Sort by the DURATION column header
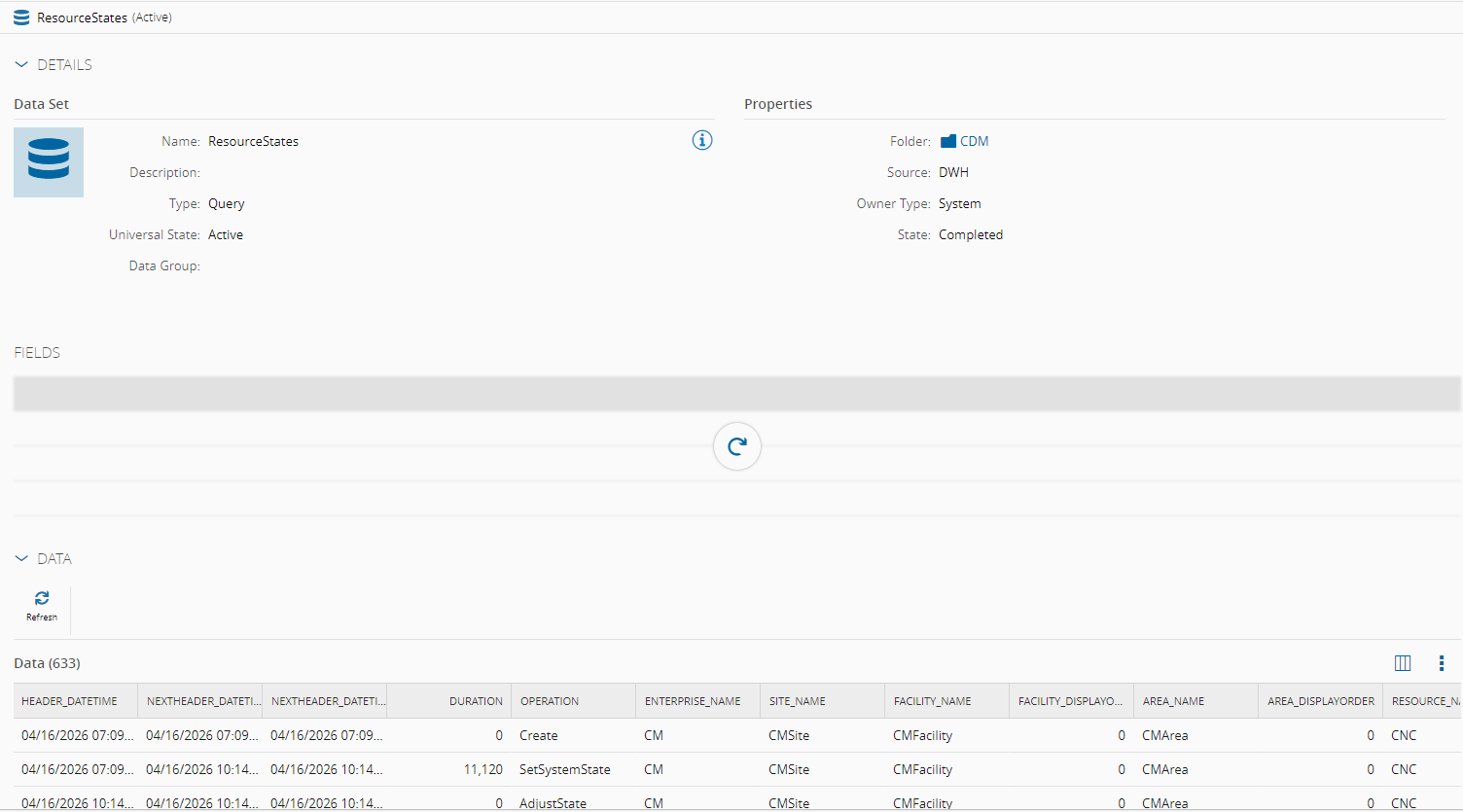1463x812 pixels. tap(476, 701)
